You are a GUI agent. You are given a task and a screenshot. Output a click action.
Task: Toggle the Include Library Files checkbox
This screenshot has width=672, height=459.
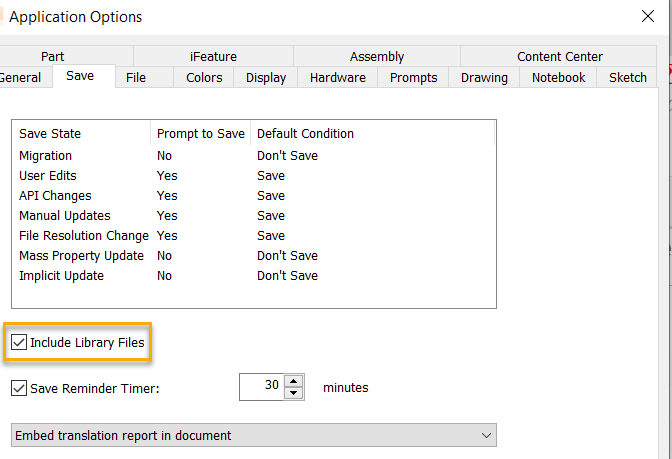click(x=19, y=343)
